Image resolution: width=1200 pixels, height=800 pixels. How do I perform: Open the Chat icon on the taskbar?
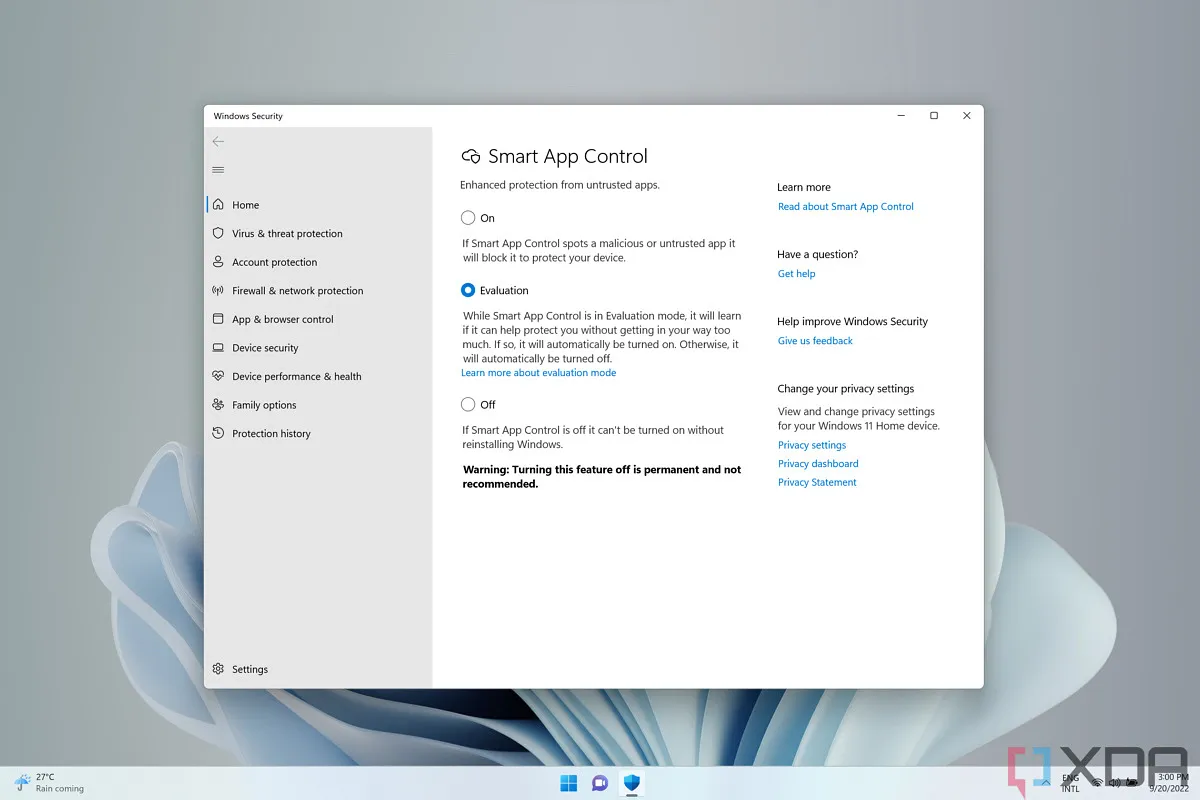[x=599, y=783]
